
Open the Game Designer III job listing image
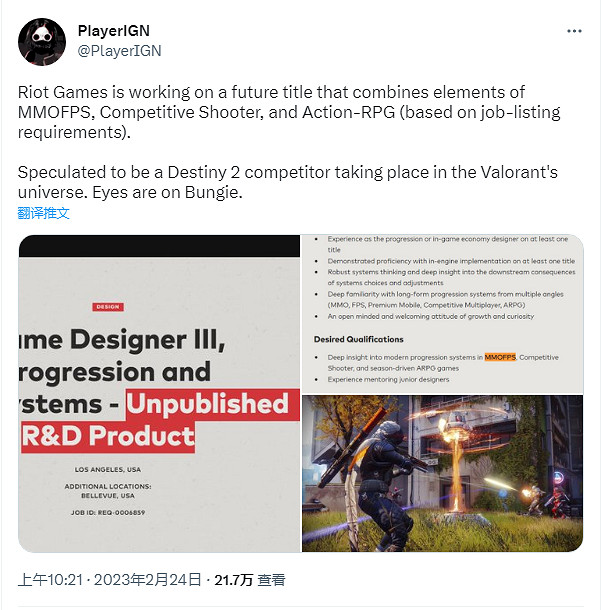click(x=159, y=393)
